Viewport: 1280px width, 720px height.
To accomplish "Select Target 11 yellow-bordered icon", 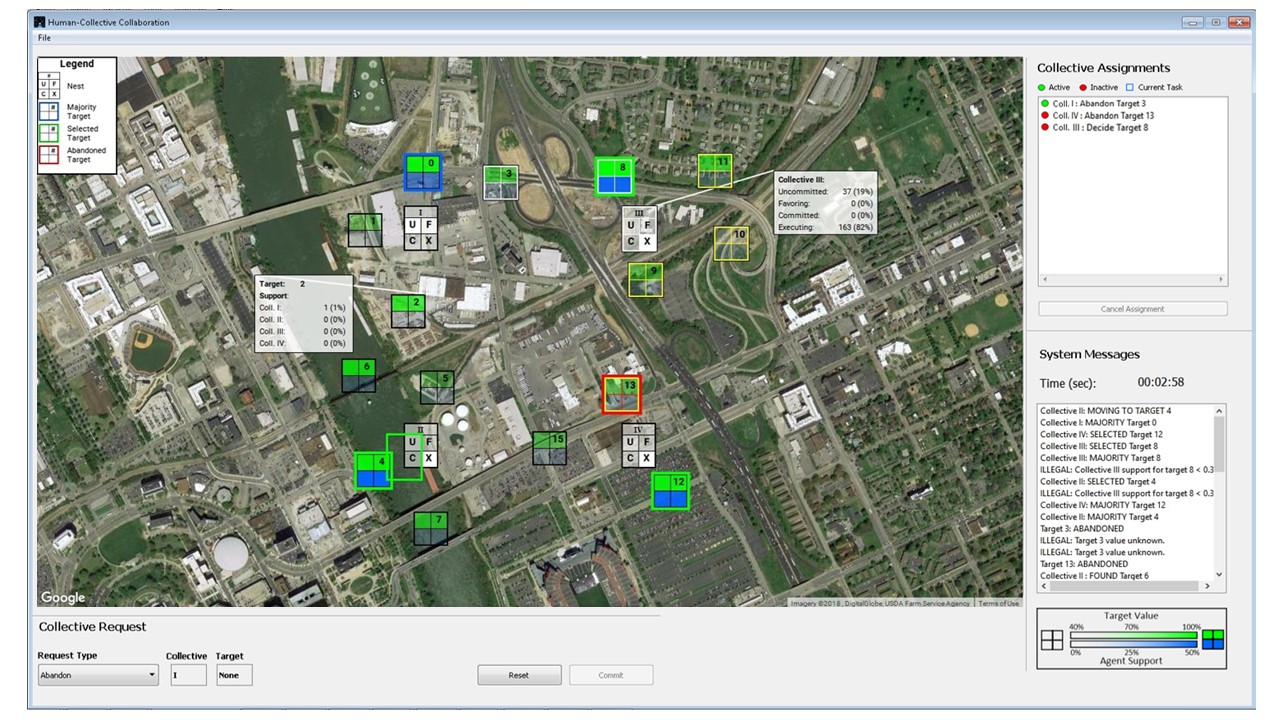I will click(714, 171).
